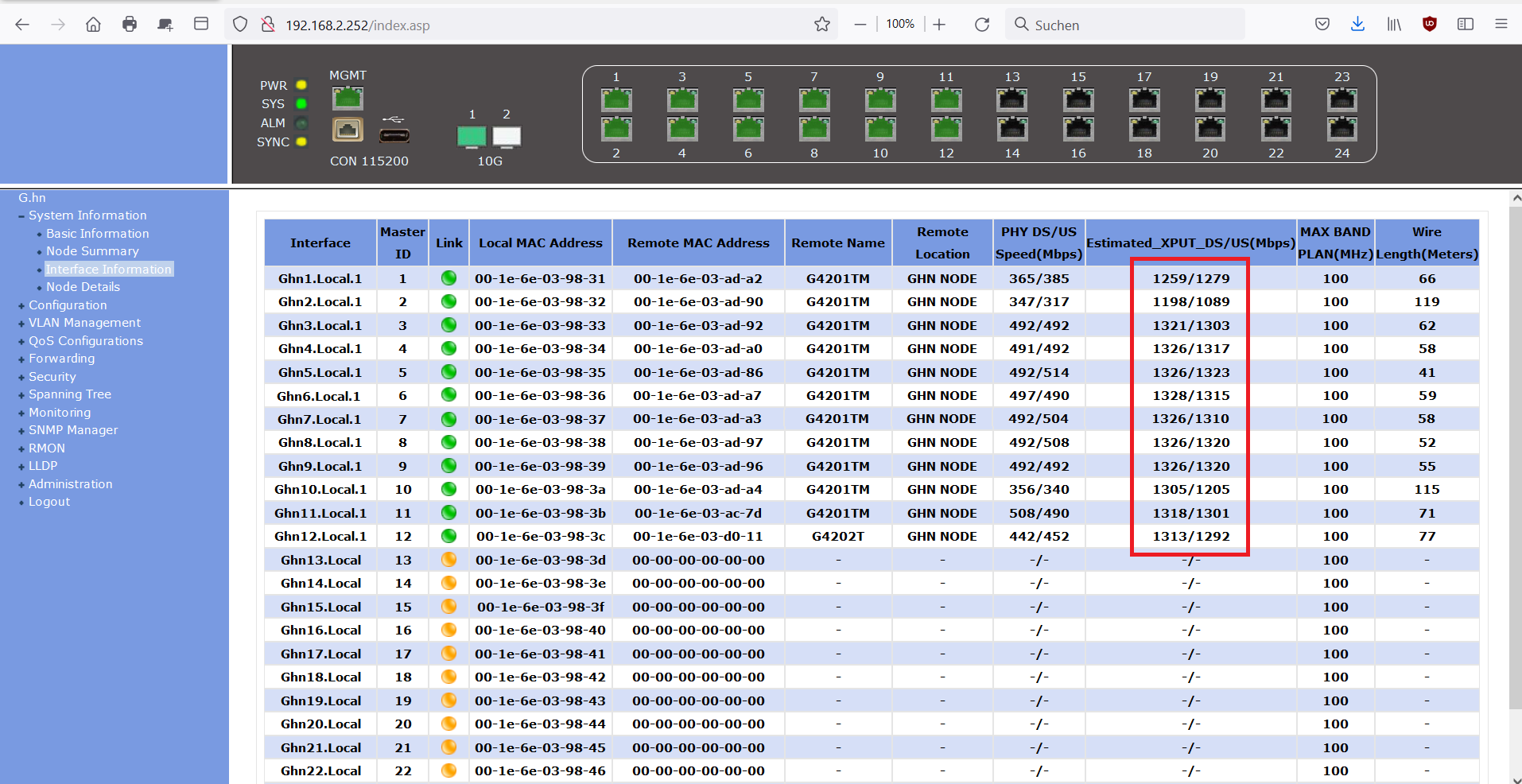Click the Wire Length(Meters) column header
The image size is (1522, 784).
pyautogui.click(x=1427, y=243)
